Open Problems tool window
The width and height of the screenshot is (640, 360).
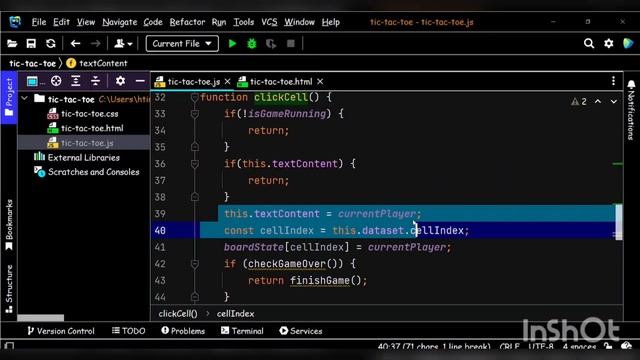(183, 331)
